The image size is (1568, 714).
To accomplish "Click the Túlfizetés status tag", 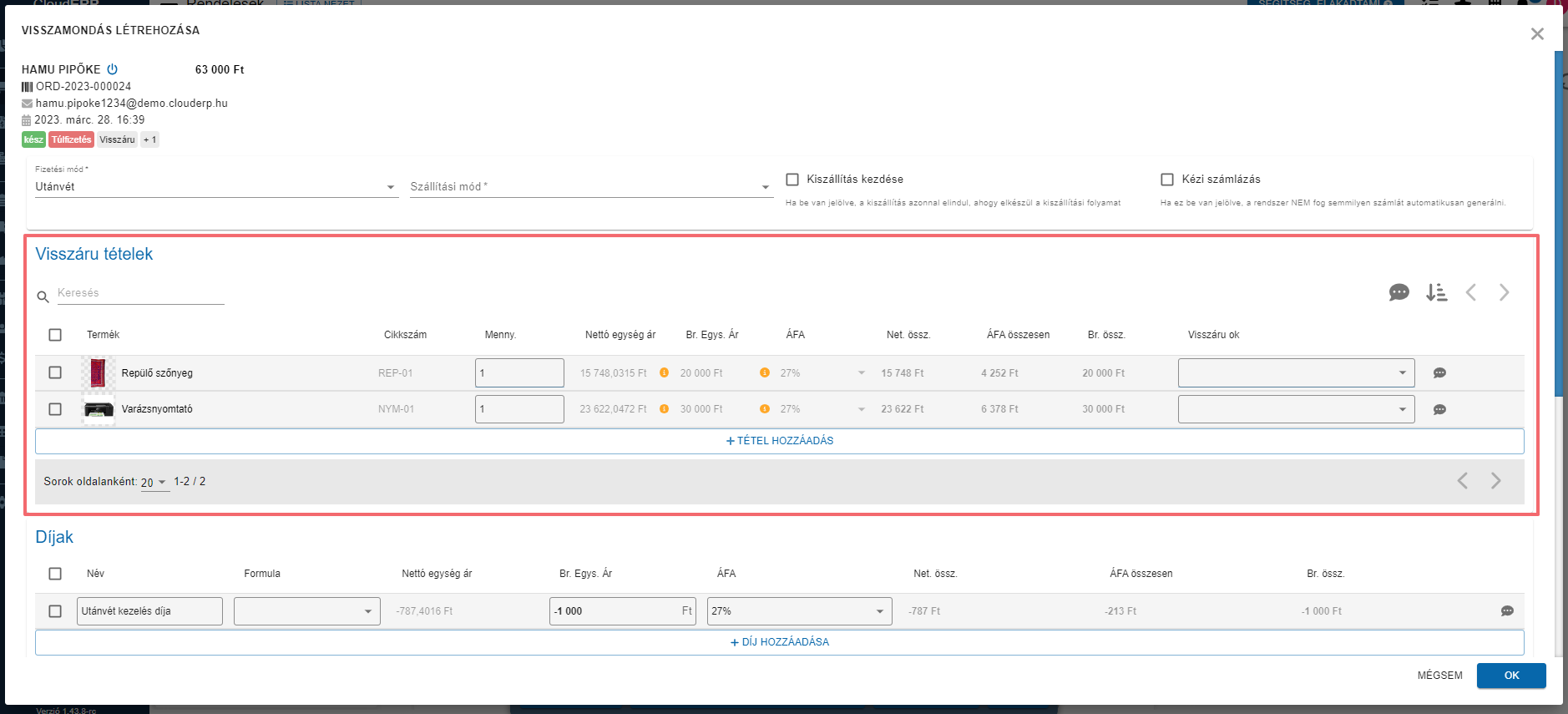I will click(x=71, y=139).
